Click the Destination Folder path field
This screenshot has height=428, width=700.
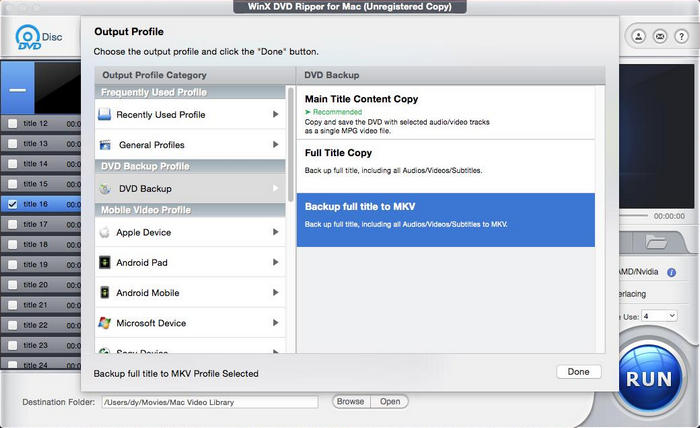(210, 402)
